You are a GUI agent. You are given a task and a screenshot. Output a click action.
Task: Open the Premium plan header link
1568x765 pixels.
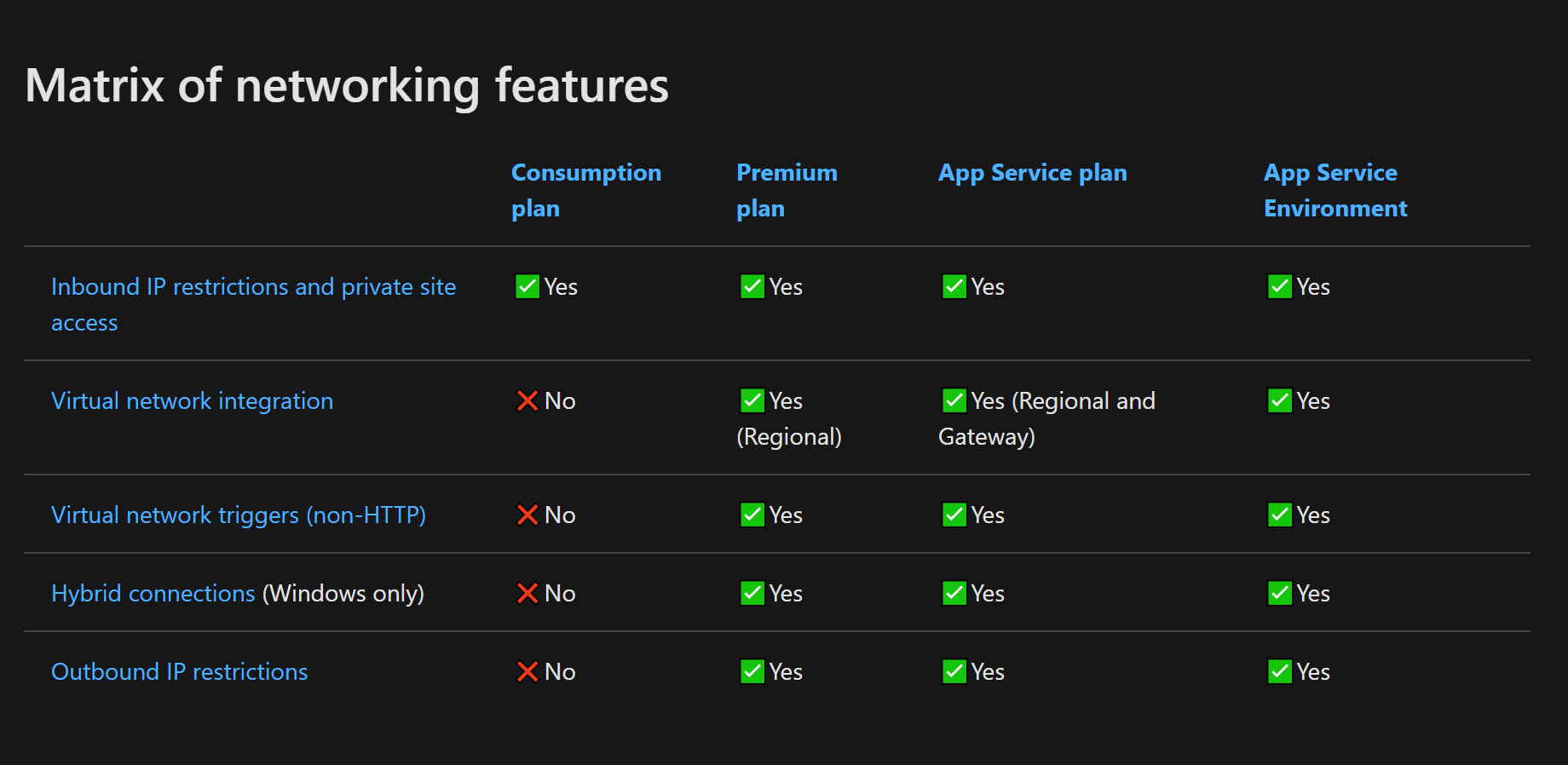pos(787,190)
